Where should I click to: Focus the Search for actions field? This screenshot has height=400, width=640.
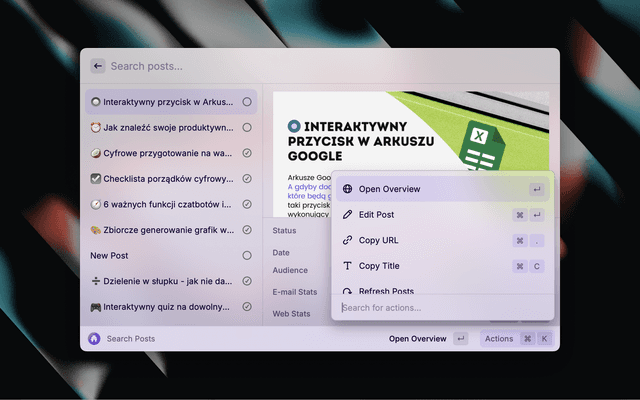click(x=440, y=307)
